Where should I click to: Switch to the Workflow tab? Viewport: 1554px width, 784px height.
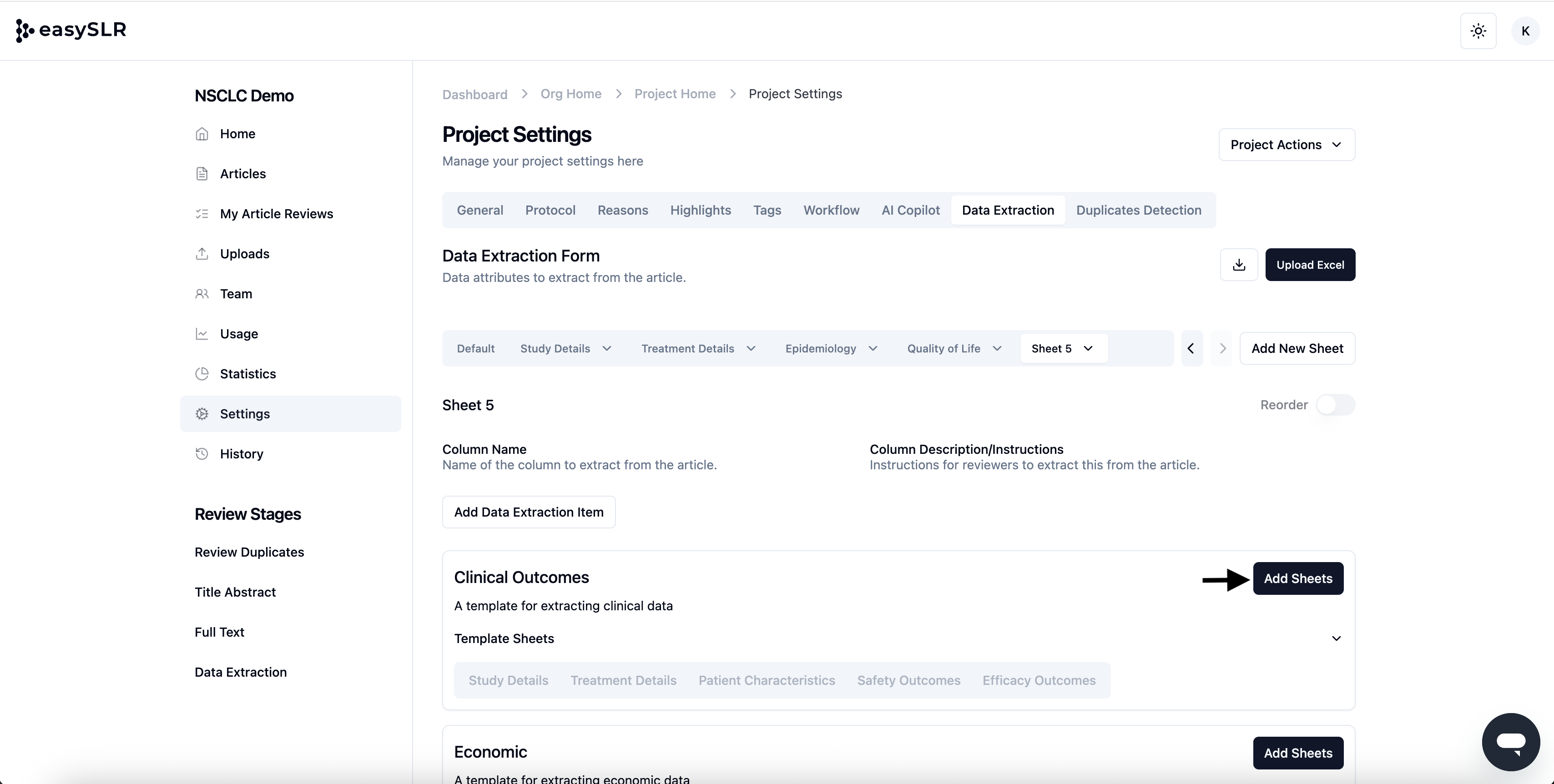831,210
